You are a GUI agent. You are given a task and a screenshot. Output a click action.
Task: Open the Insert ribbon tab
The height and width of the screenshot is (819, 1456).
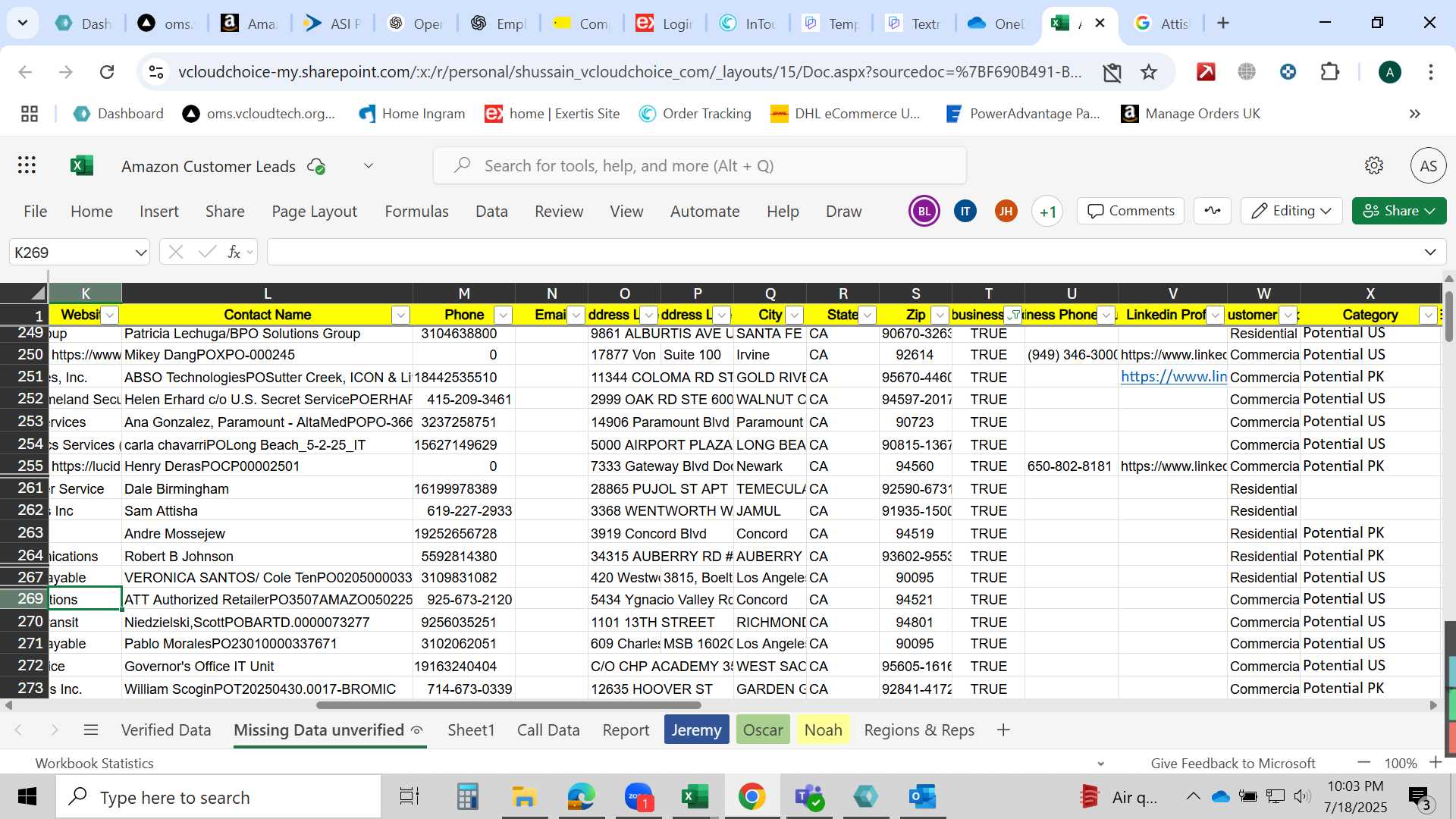click(x=159, y=212)
